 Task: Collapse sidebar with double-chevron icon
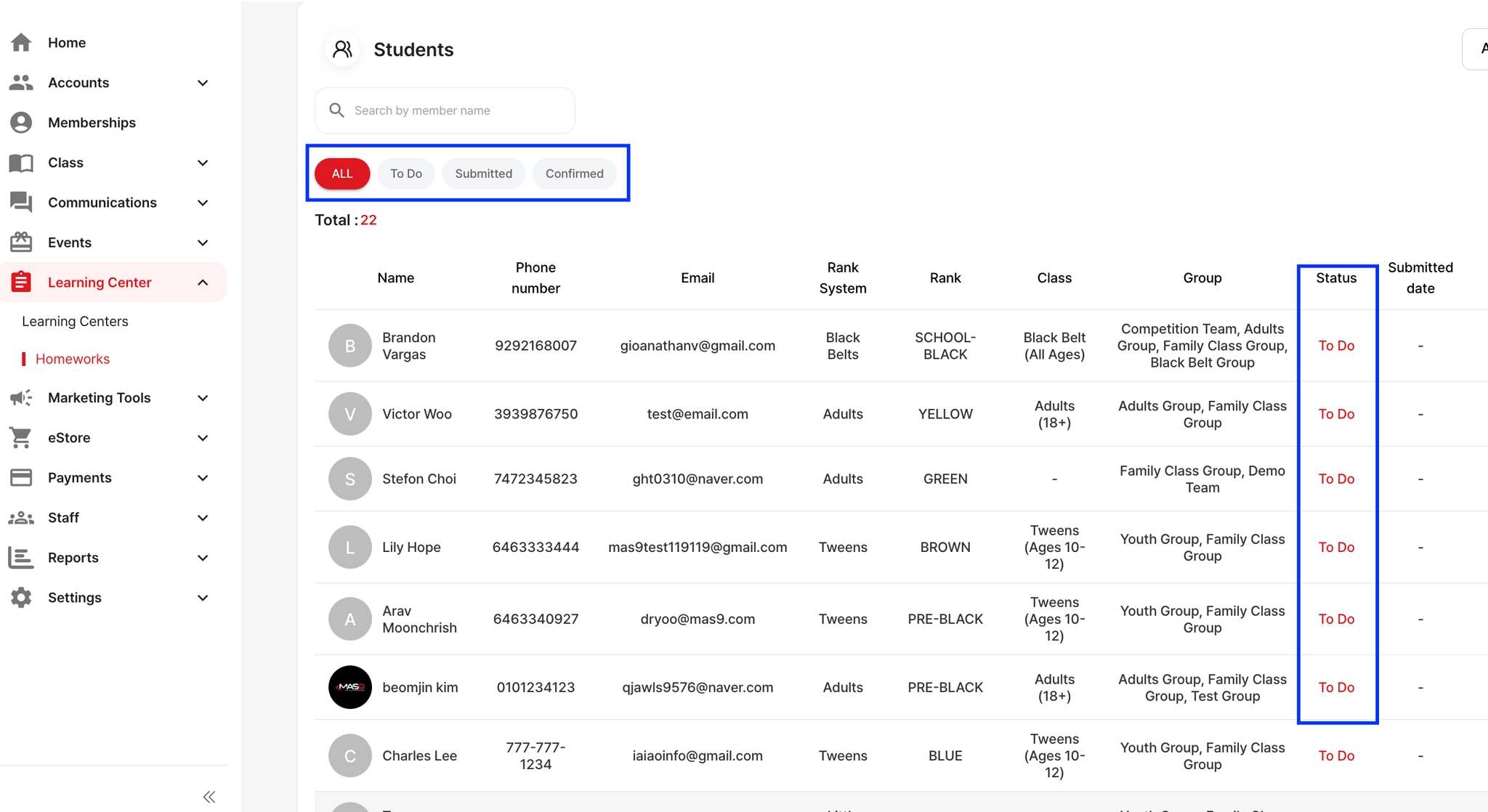tap(209, 797)
